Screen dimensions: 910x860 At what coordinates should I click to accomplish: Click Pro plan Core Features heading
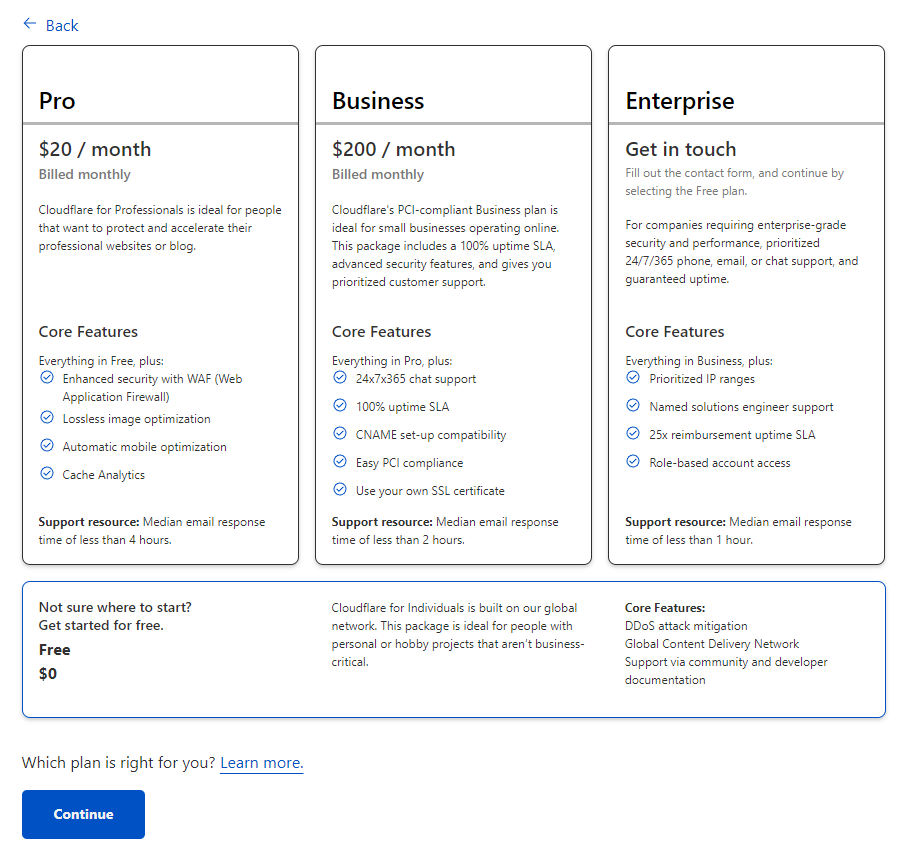pos(88,331)
